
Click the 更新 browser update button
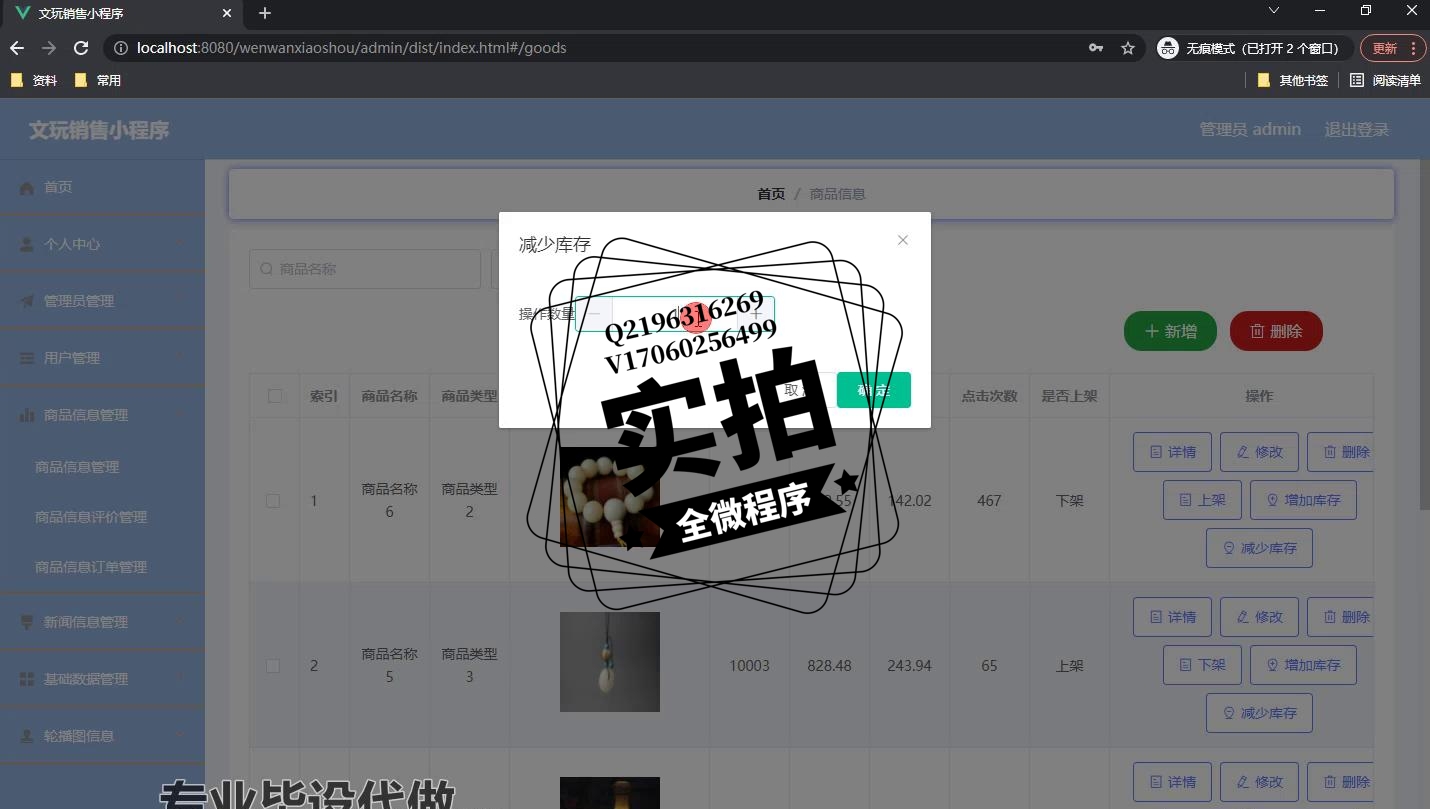point(1385,48)
